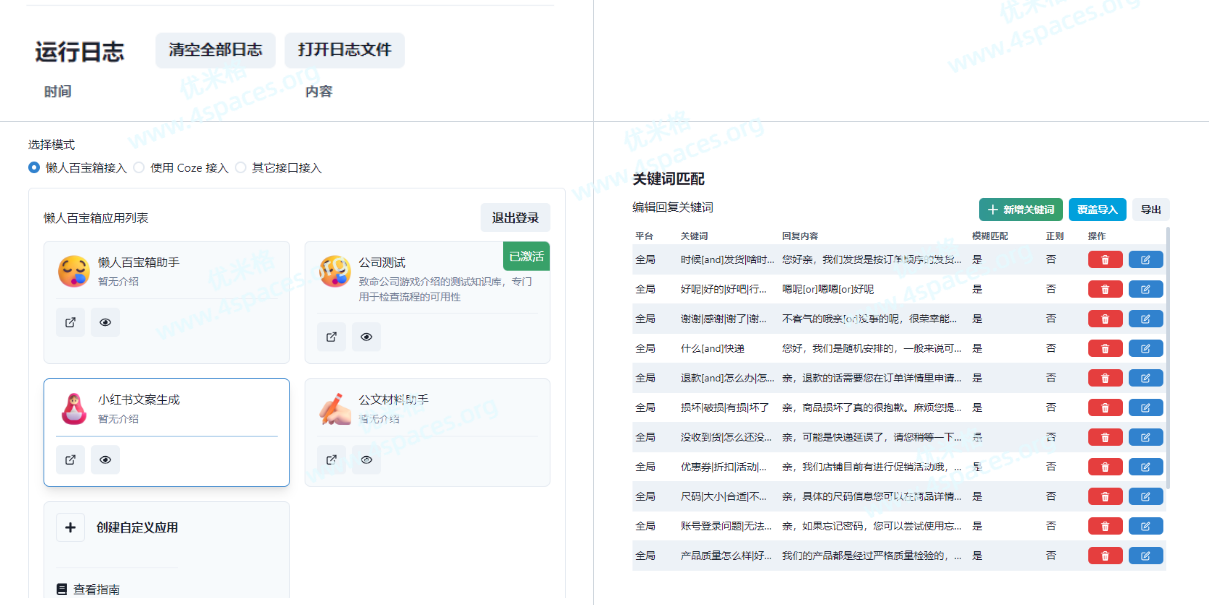Screen dimensions: 1209x605
Task: Open external link icon for 小红书文案生成
Action: point(70,459)
